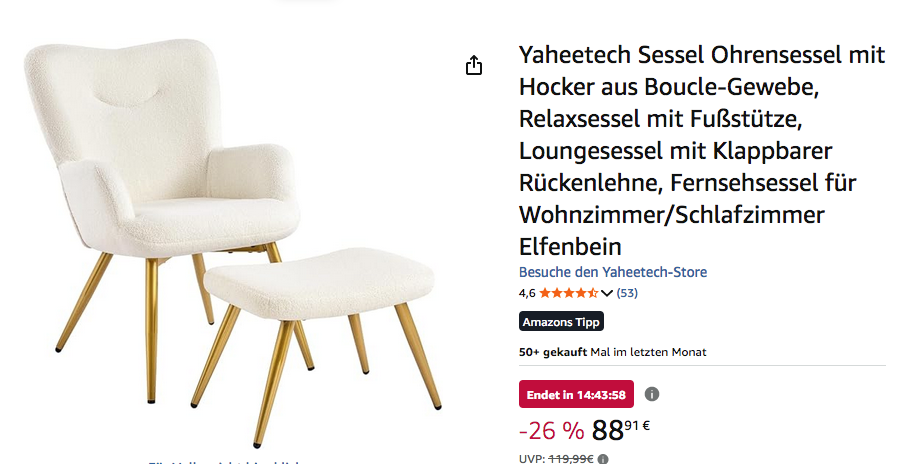
Task: Click the word Elfenbein in the title
Action: point(570,247)
